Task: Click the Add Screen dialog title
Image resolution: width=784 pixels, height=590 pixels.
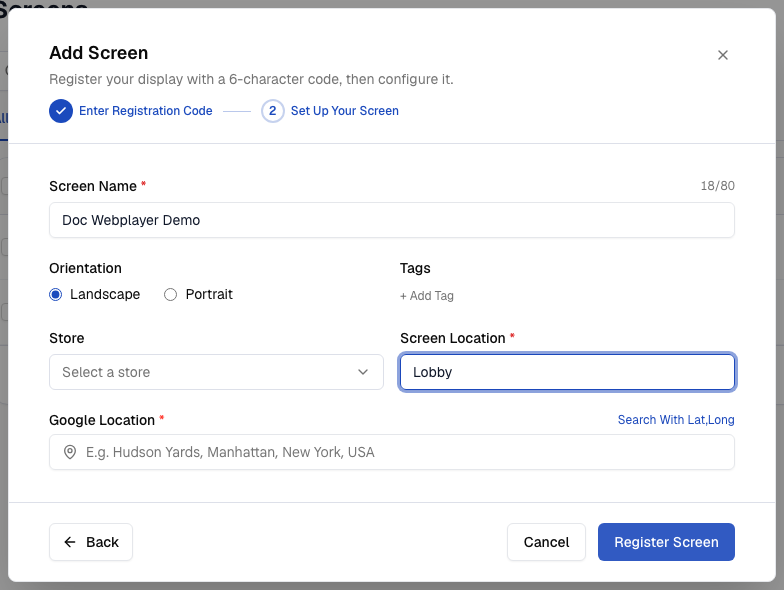Action: [98, 53]
